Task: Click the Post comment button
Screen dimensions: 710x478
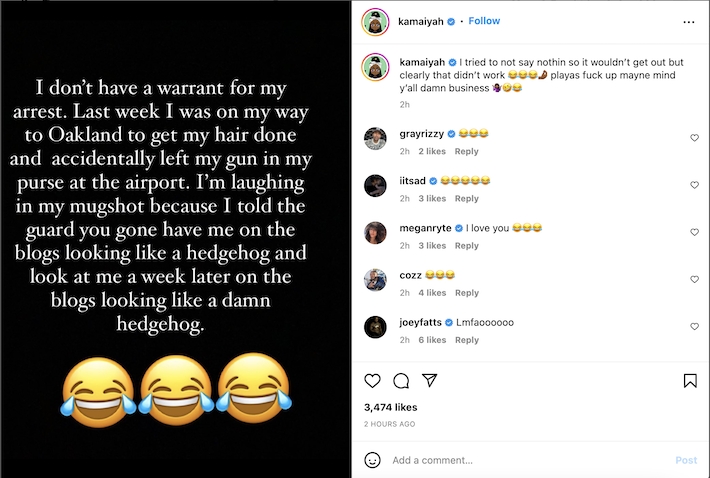Action: 686,460
